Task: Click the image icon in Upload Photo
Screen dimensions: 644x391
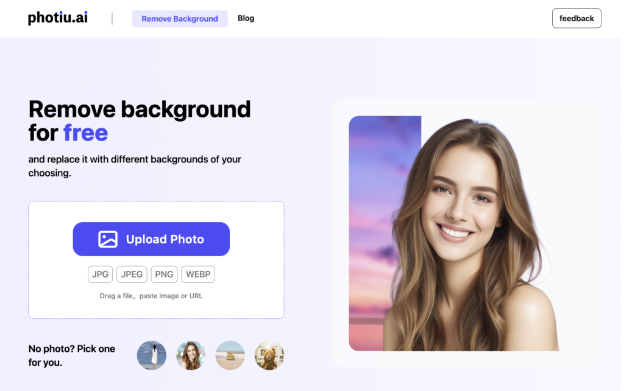Action: pyautogui.click(x=108, y=239)
